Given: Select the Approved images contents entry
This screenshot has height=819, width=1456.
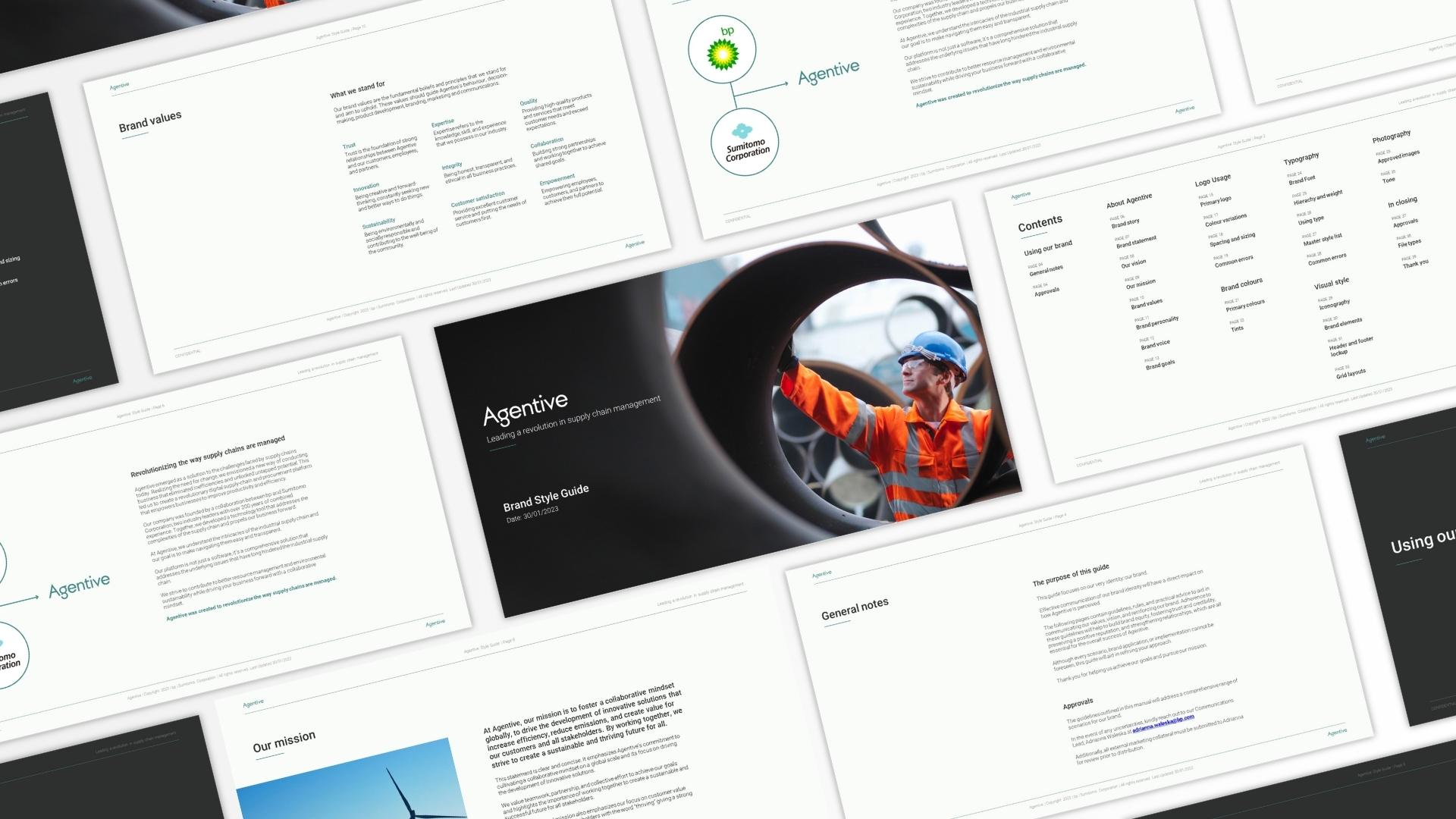Looking at the screenshot, I should click(x=1398, y=155).
